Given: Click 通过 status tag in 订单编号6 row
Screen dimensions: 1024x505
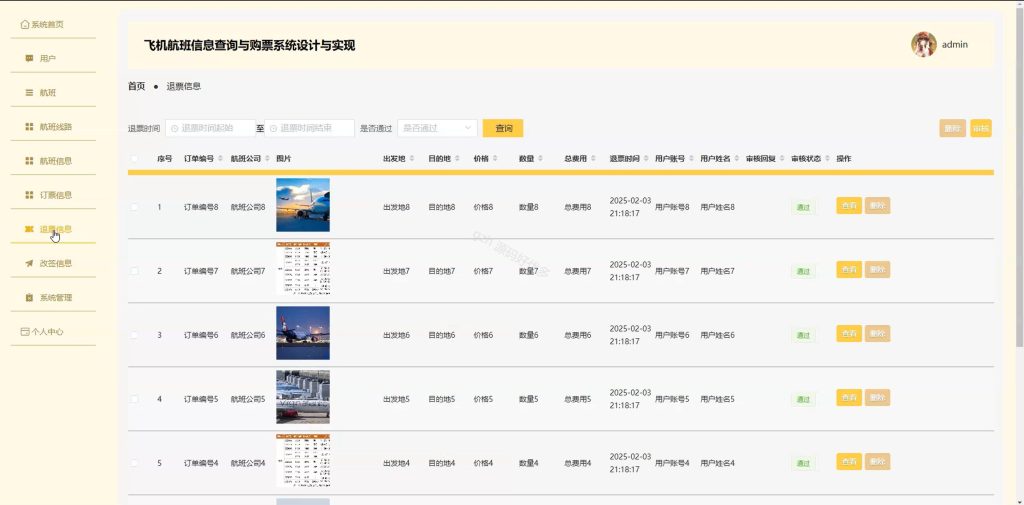Looking at the screenshot, I should pos(803,336).
